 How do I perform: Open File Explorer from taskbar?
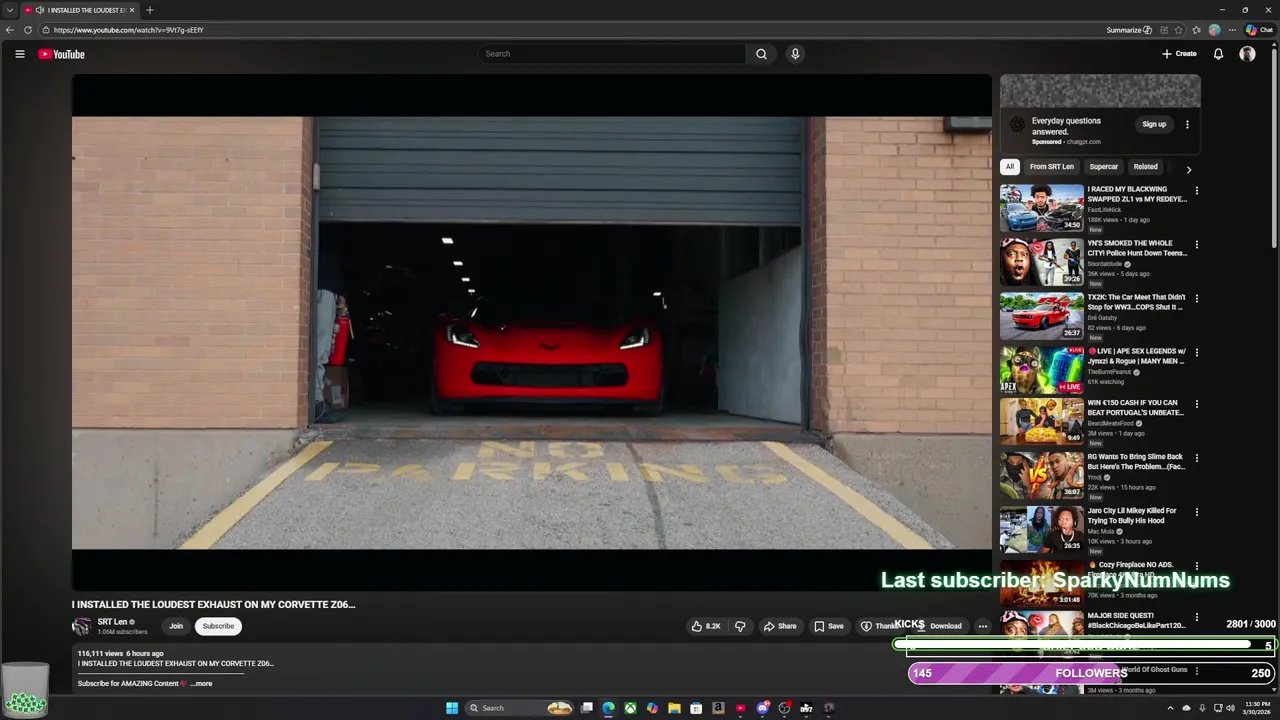click(x=674, y=708)
